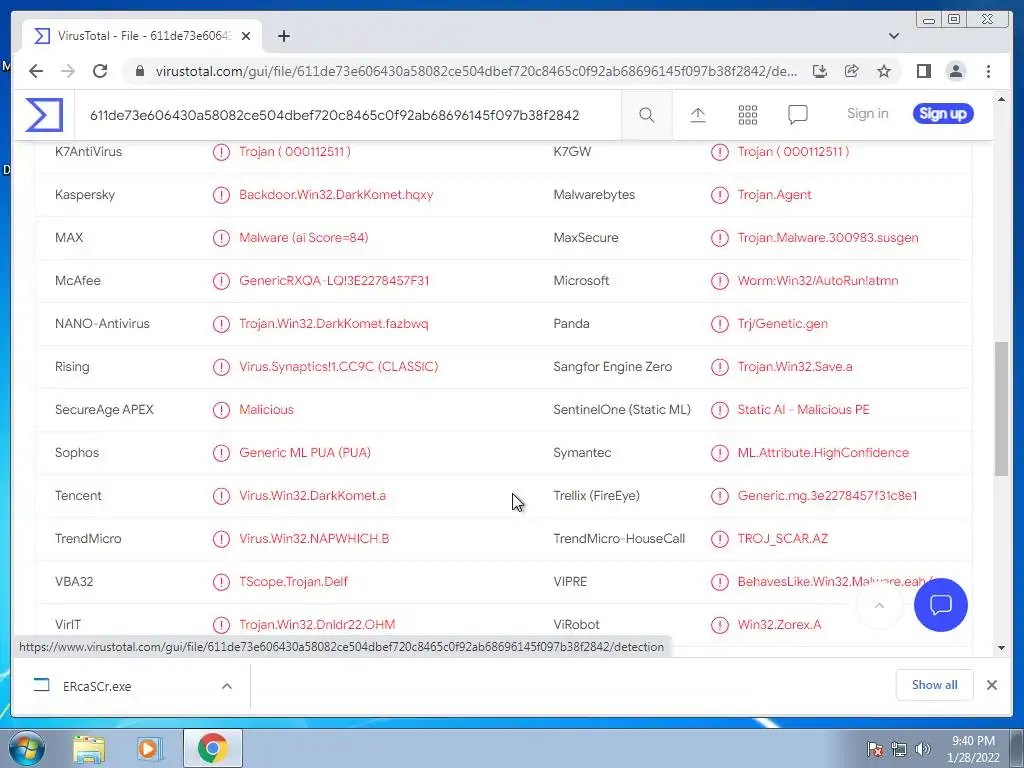Screen dimensions: 1024x768
Task: Click the Sign up button
Action: coord(943,114)
